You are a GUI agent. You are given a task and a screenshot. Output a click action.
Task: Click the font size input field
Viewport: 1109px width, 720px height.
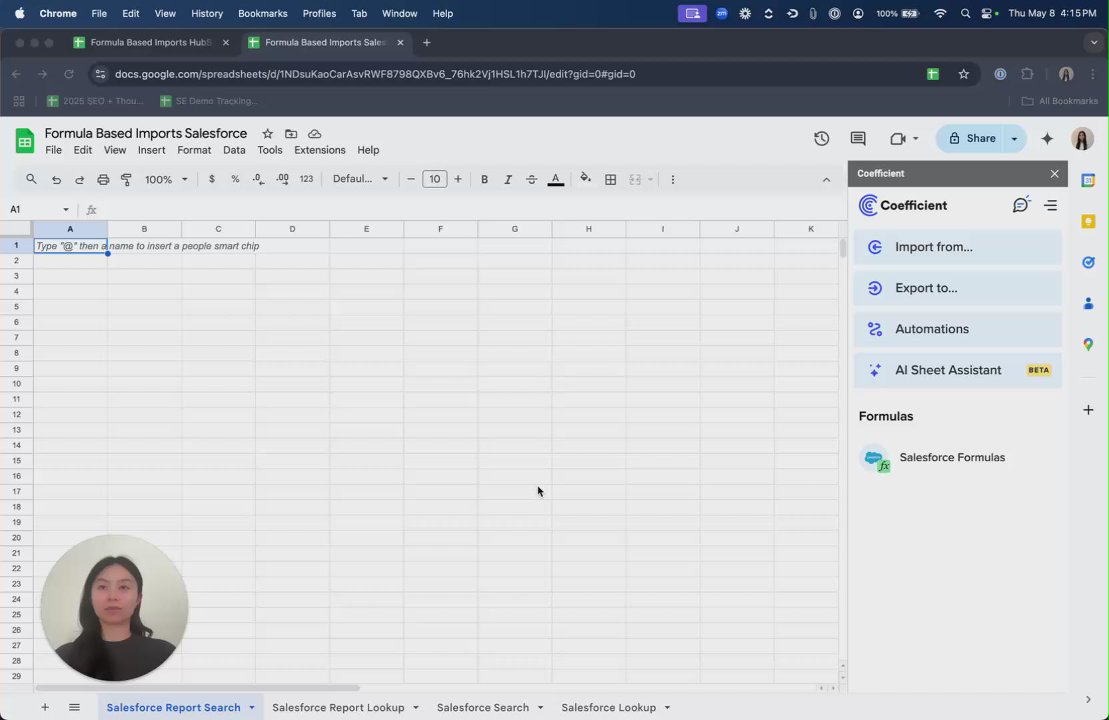pyautogui.click(x=434, y=179)
